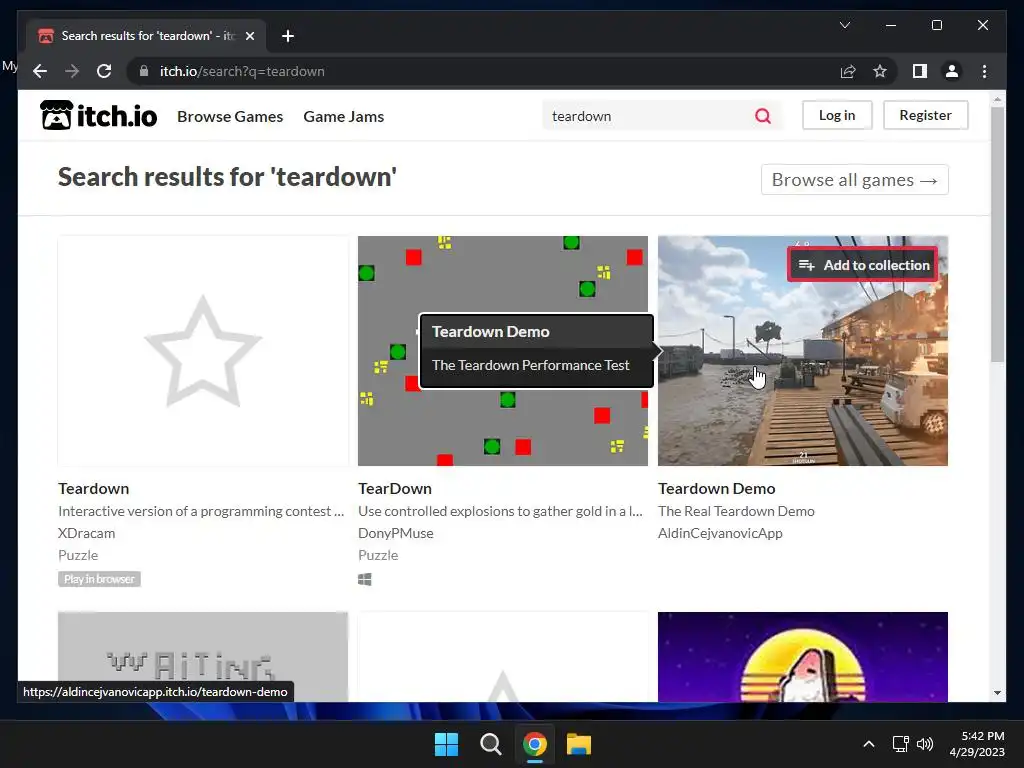Click the scrollbar up arrow
Viewport: 1024px width, 768px height.
pyautogui.click(x=997, y=100)
